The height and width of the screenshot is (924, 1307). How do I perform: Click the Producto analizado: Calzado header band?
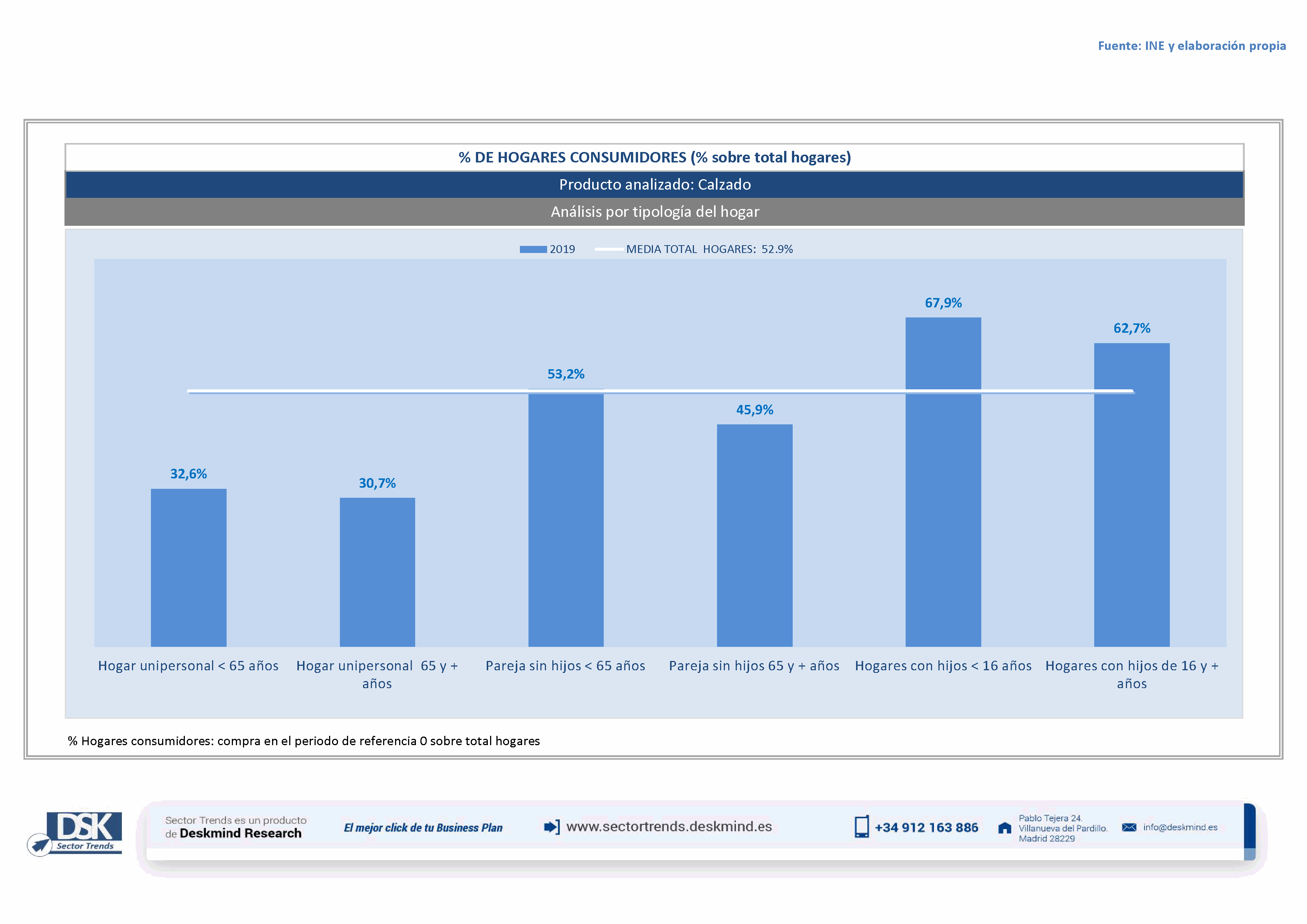655,184
